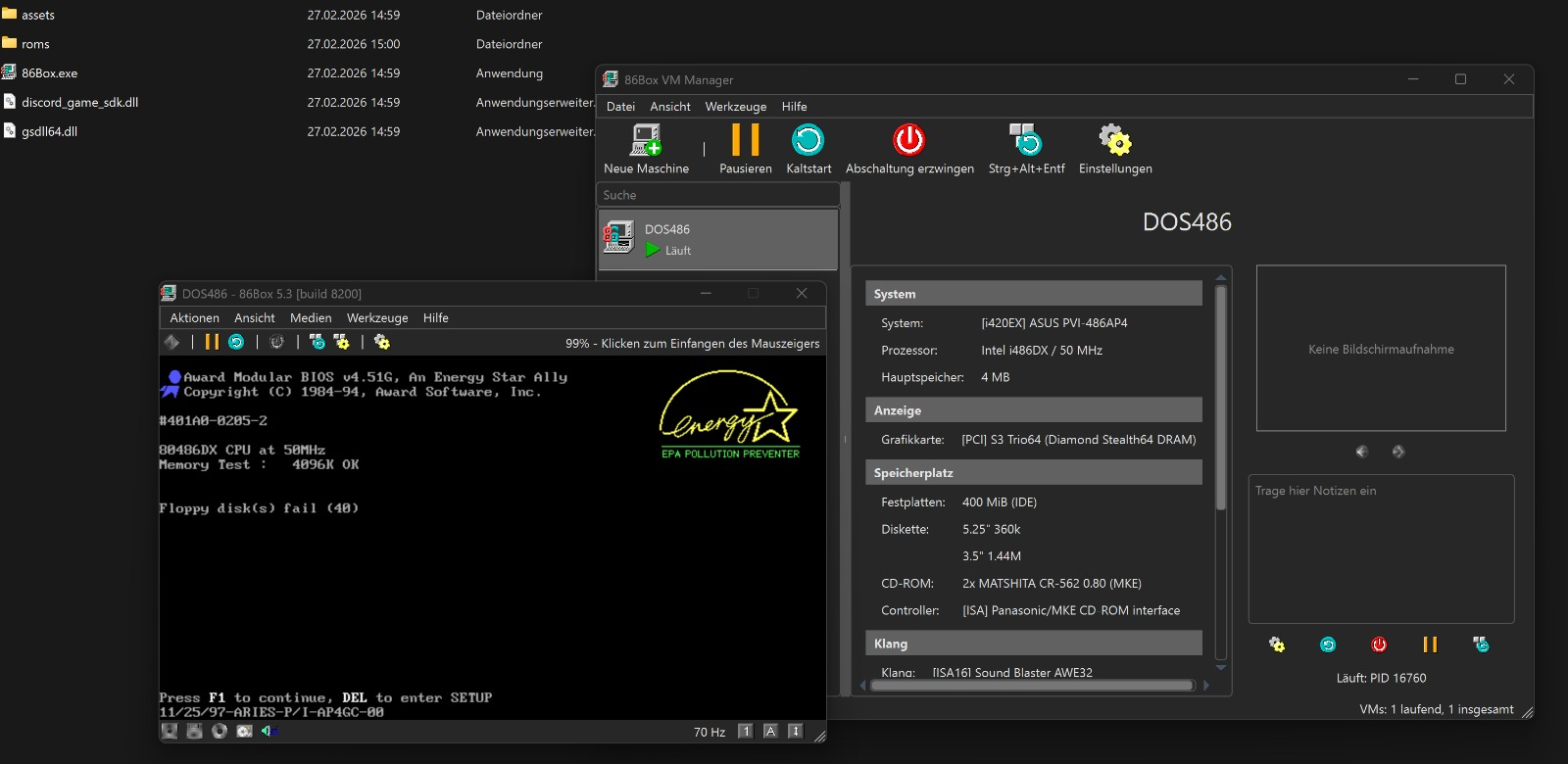Click the horizontal scrollbar of the details panel

pos(1034,686)
